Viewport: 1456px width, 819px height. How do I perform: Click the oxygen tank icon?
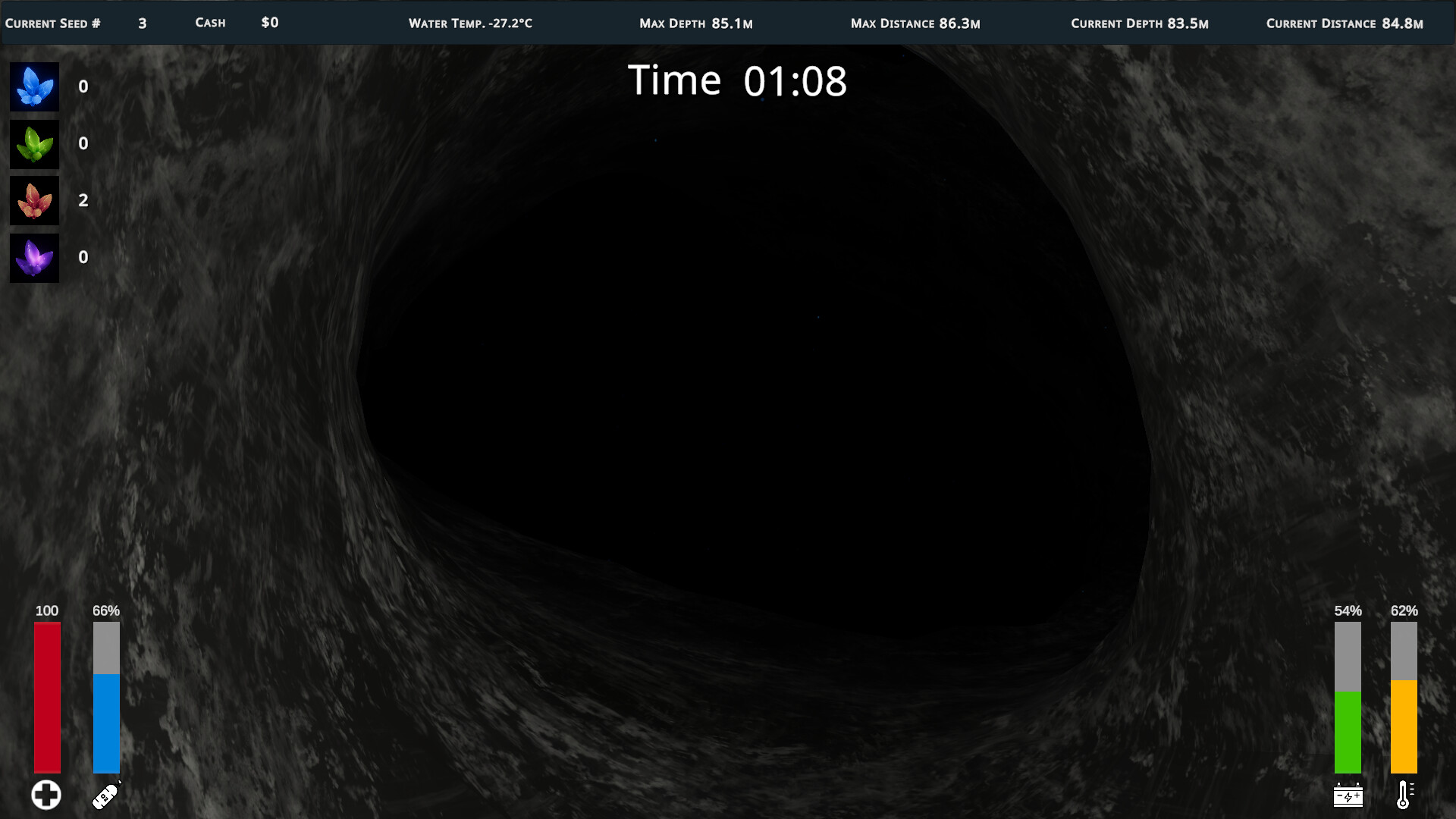(106, 795)
